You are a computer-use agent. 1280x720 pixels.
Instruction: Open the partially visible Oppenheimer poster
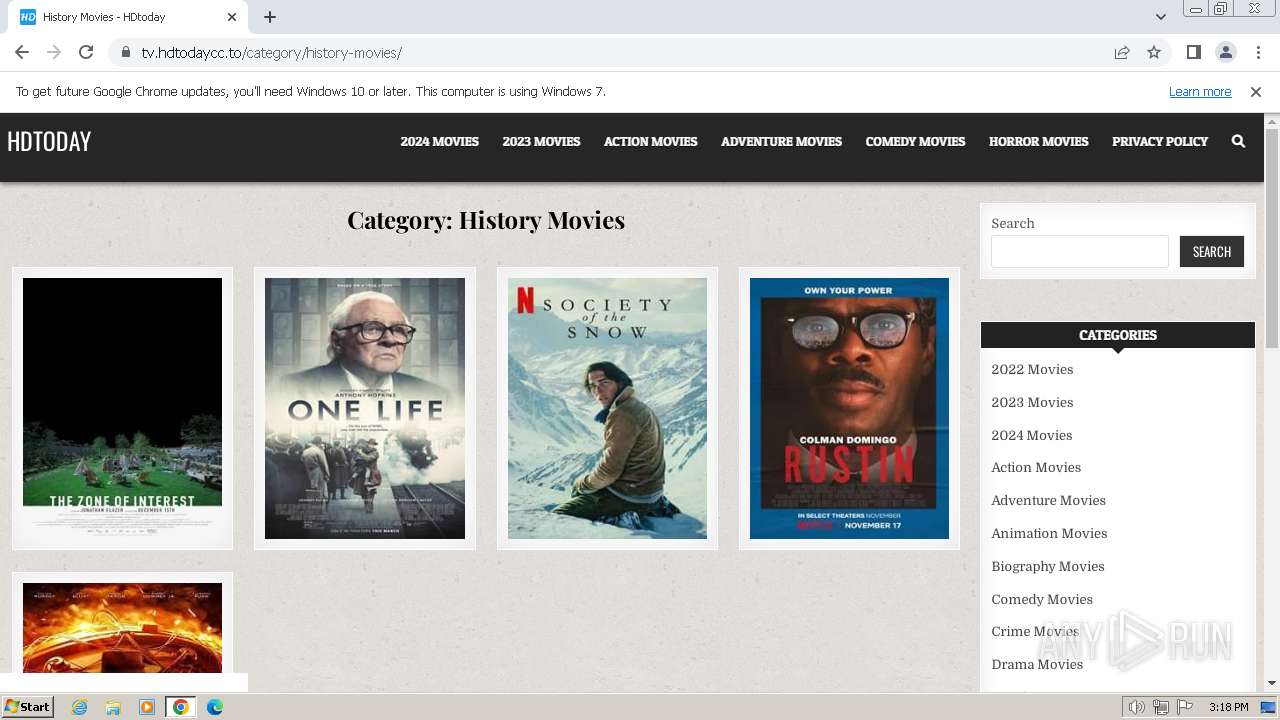pyautogui.click(x=122, y=627)
